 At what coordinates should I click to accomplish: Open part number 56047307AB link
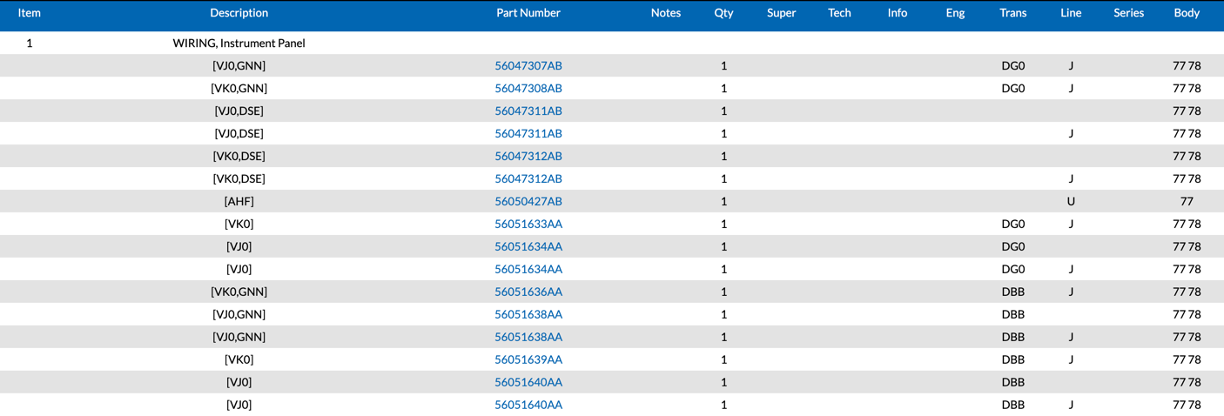tap(528, 66)
